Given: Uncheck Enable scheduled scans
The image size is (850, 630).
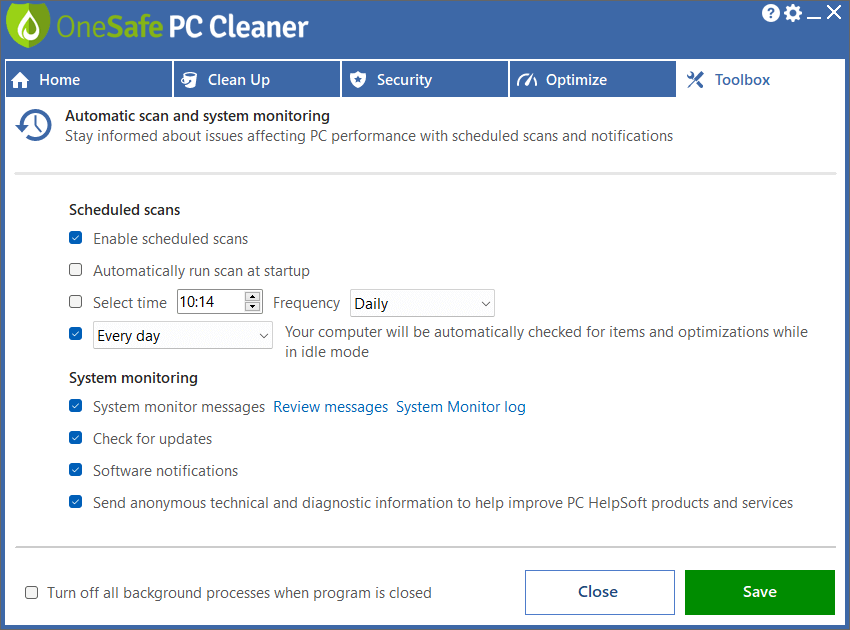Looking at the screenshot, I should tap(76, 238).
